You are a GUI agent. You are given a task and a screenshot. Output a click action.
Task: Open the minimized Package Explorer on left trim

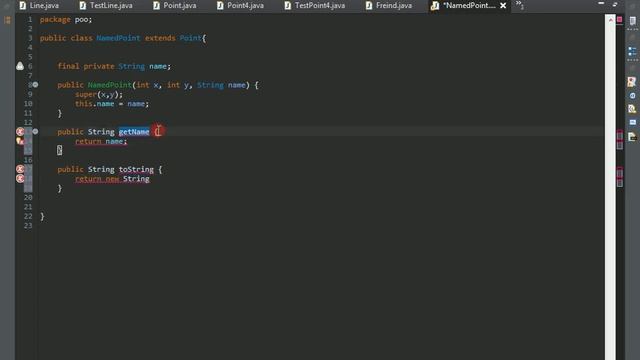7,20
